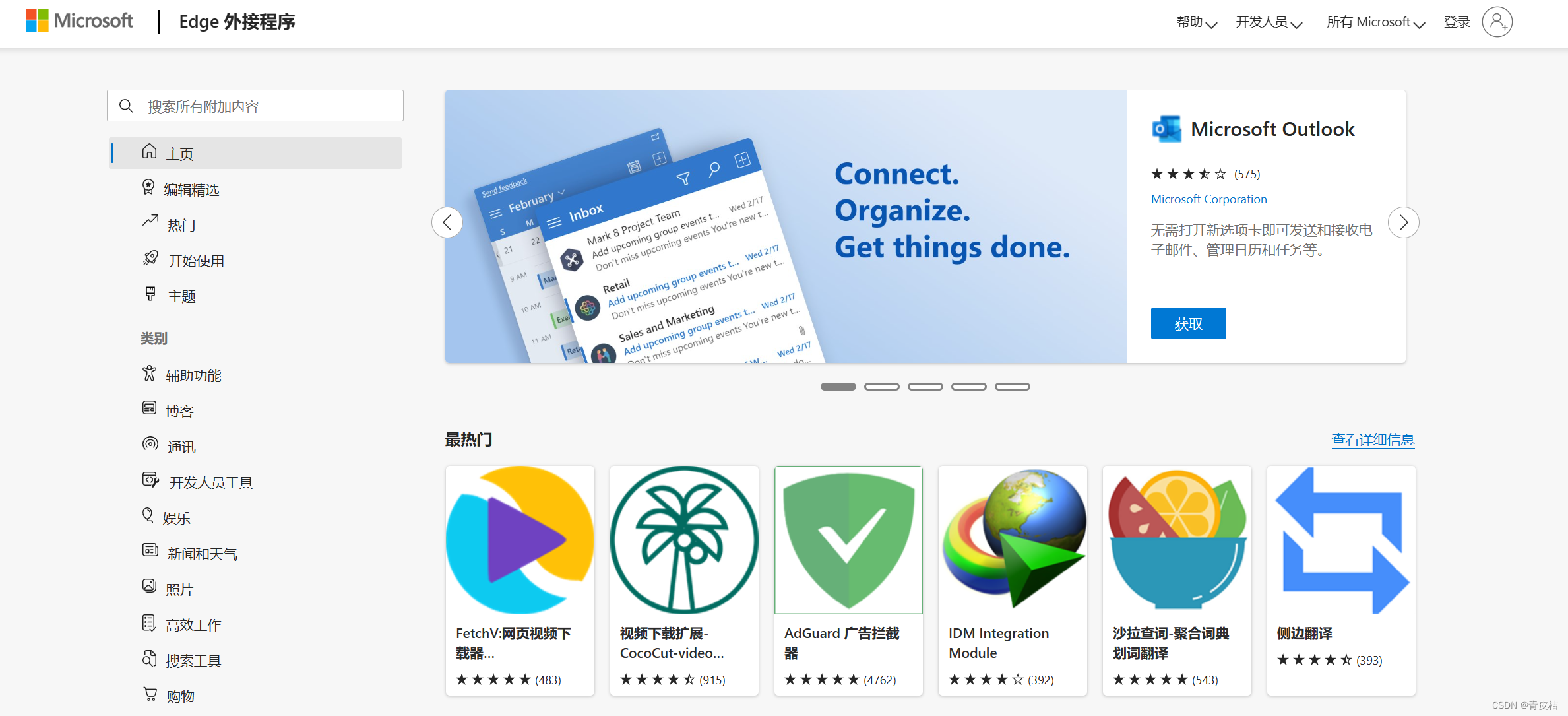The width and height of the screenshot is (1568, 716).
Task: Select the 侧边翻译 arrows icon
Action: click(1341, 540)
